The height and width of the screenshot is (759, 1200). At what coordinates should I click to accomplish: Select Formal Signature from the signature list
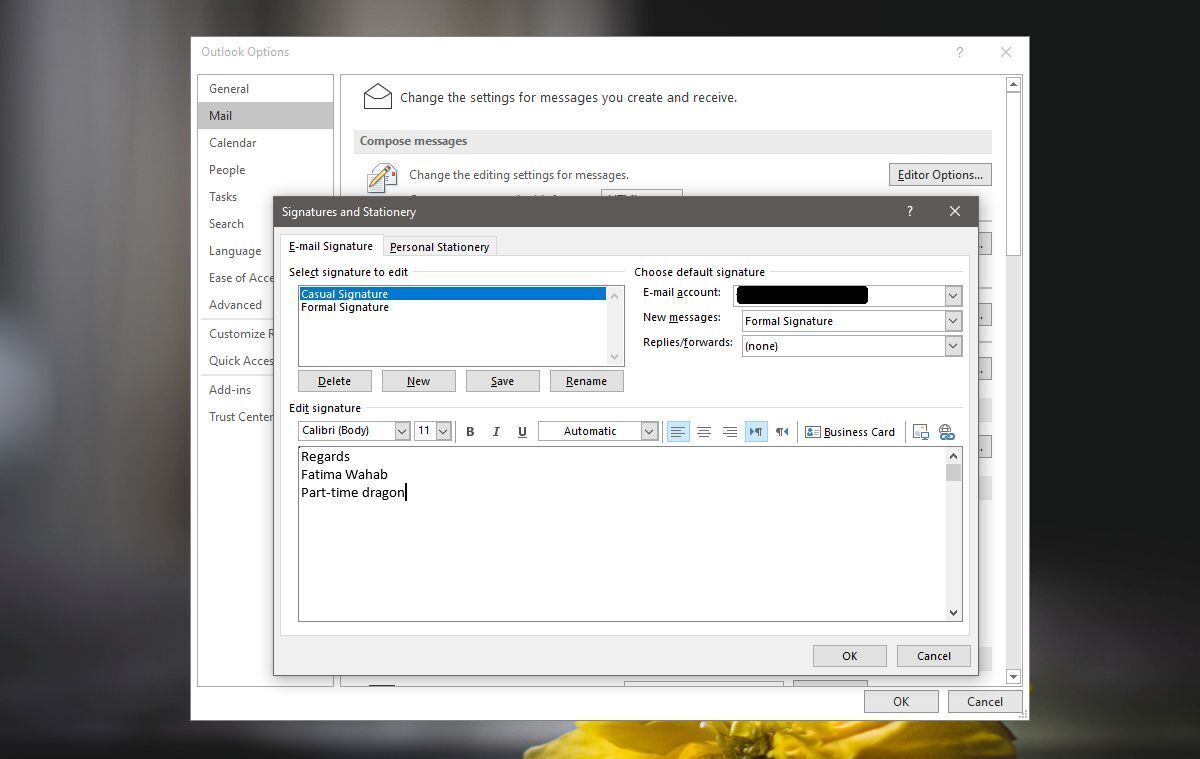[345, 307]
